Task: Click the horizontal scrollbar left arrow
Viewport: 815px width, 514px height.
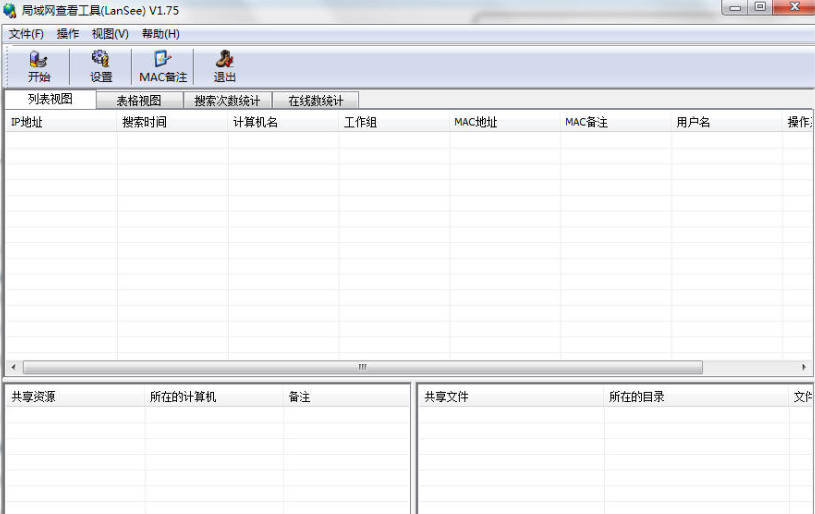Action: click(x=13, y=367)
